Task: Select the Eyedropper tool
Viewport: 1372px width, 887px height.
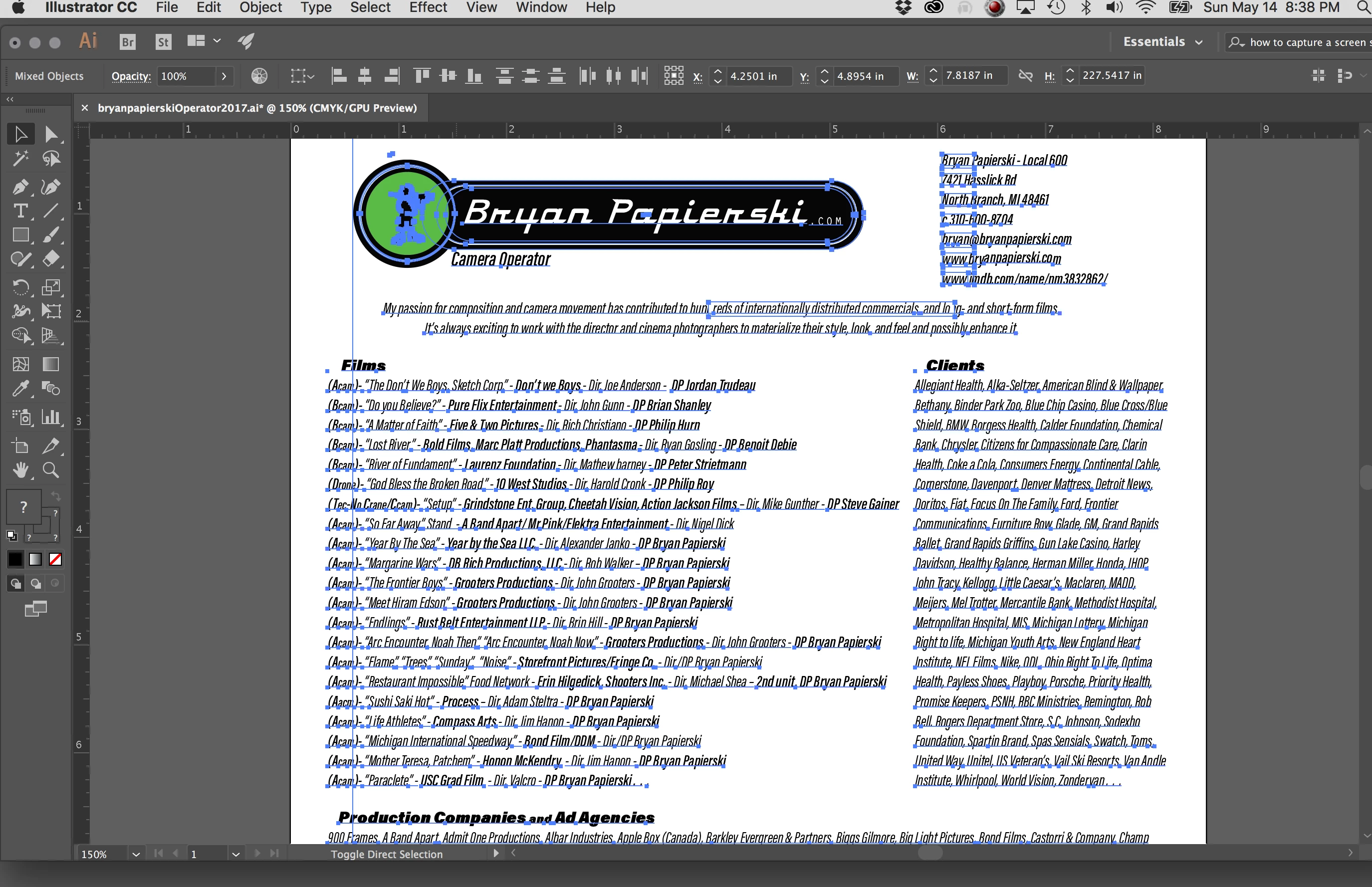Action: pos(20,389)
